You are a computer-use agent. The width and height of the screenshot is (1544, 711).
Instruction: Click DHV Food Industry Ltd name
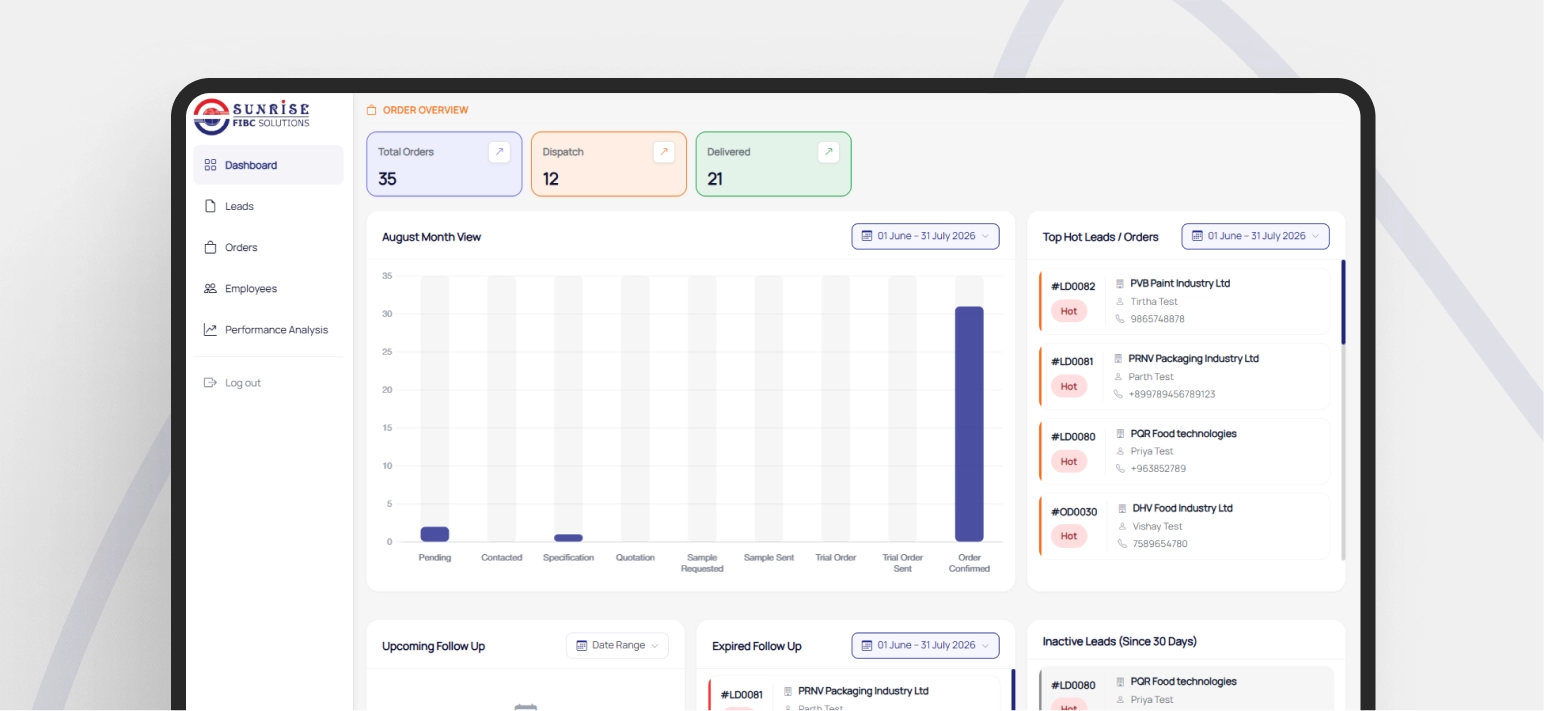pyautogui.click(x=1182, y=508)
